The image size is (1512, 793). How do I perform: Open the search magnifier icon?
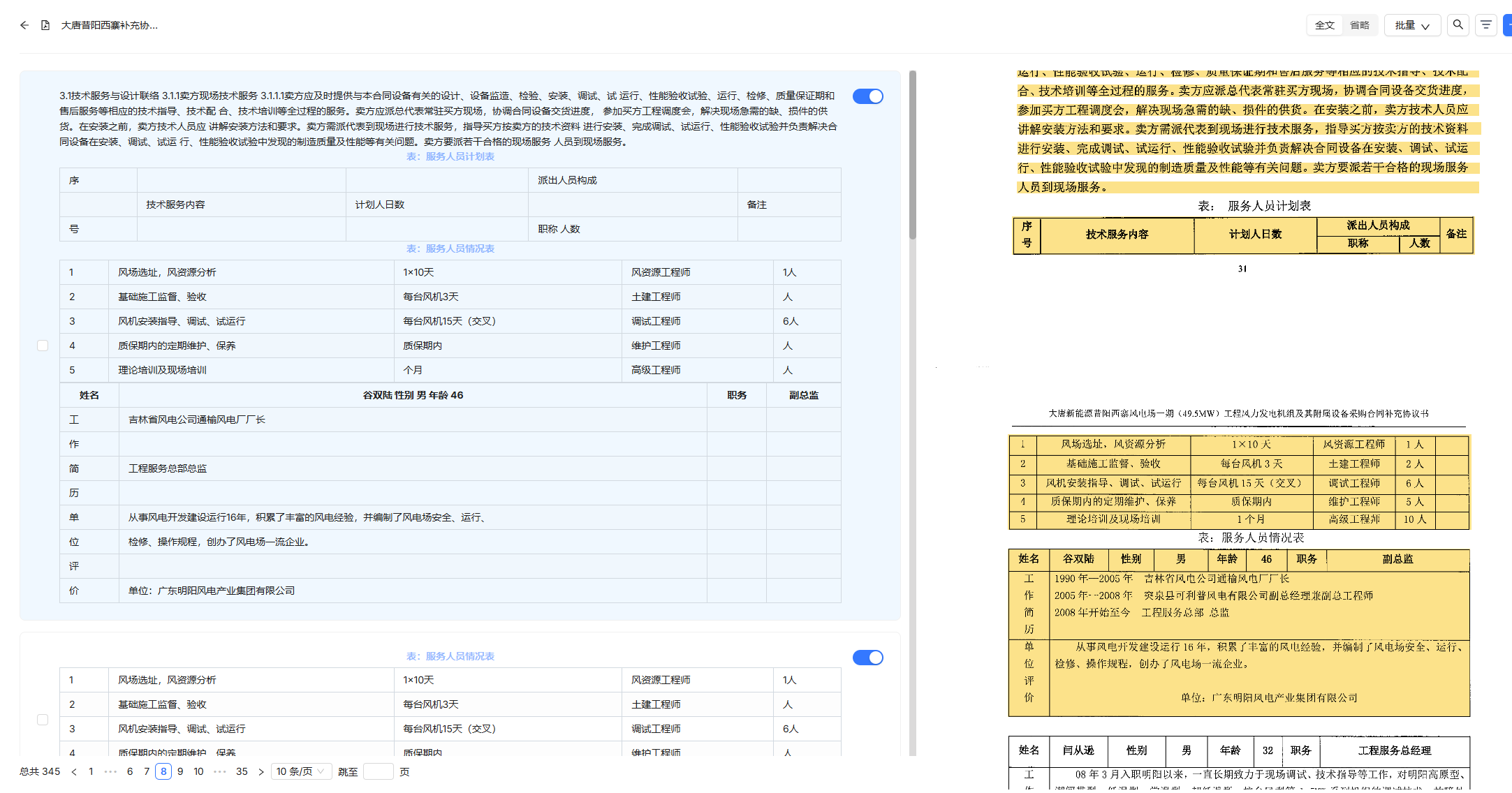(x=1458, y=25)
